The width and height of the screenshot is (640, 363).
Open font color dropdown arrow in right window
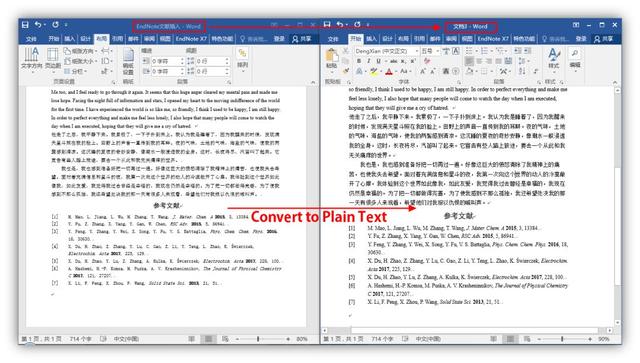click(396, 72)
